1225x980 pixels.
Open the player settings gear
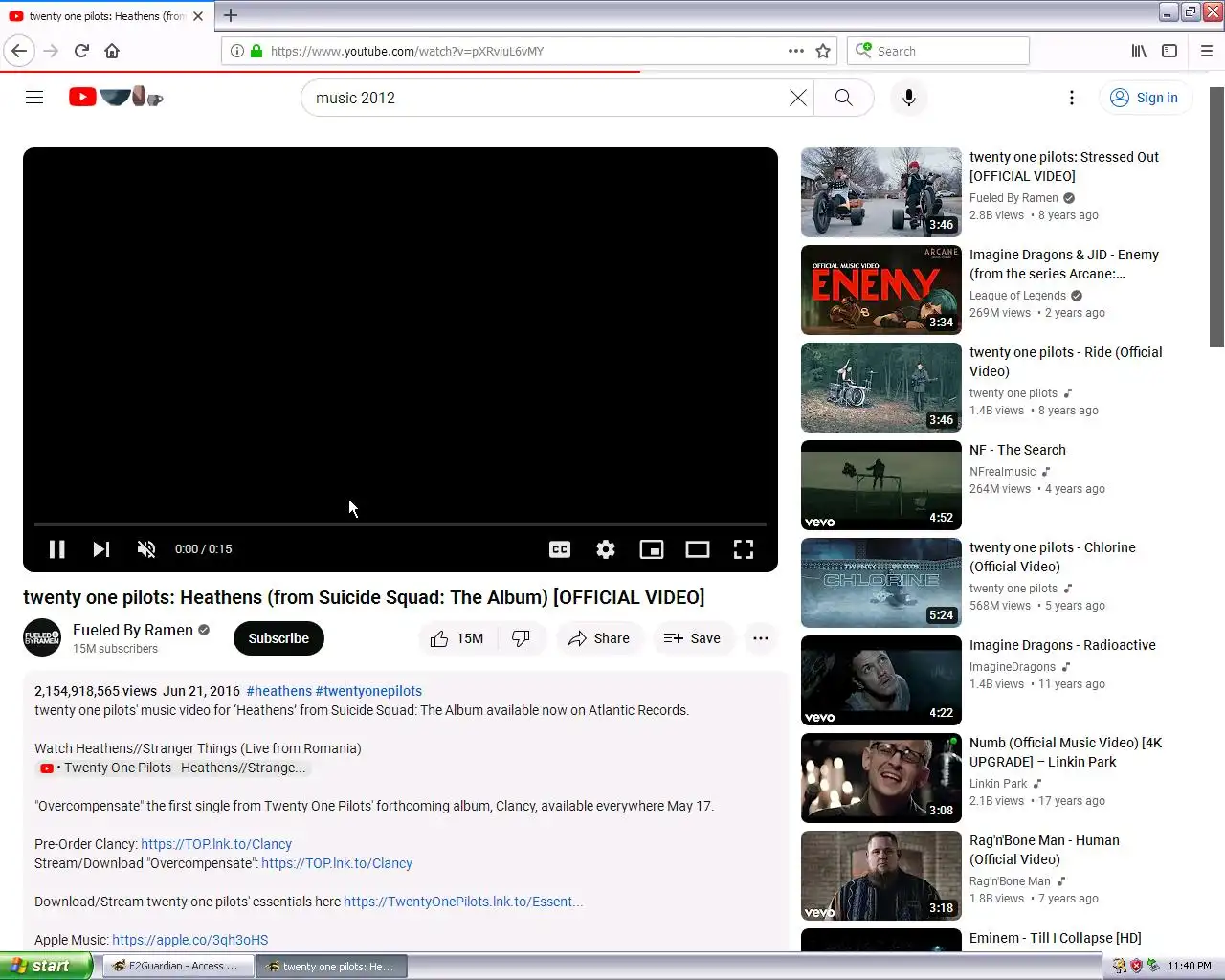pos(606,549)
